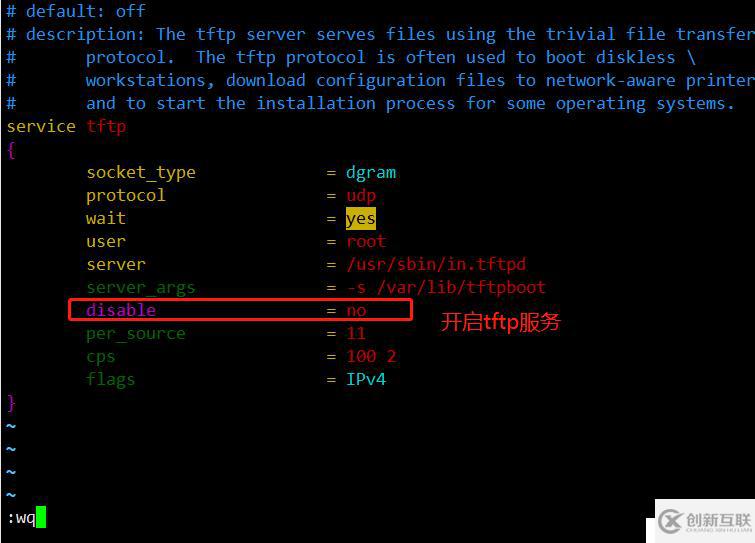Click the 'root' user value
Screen dimensions: 755x543
(x=366, y=241)
